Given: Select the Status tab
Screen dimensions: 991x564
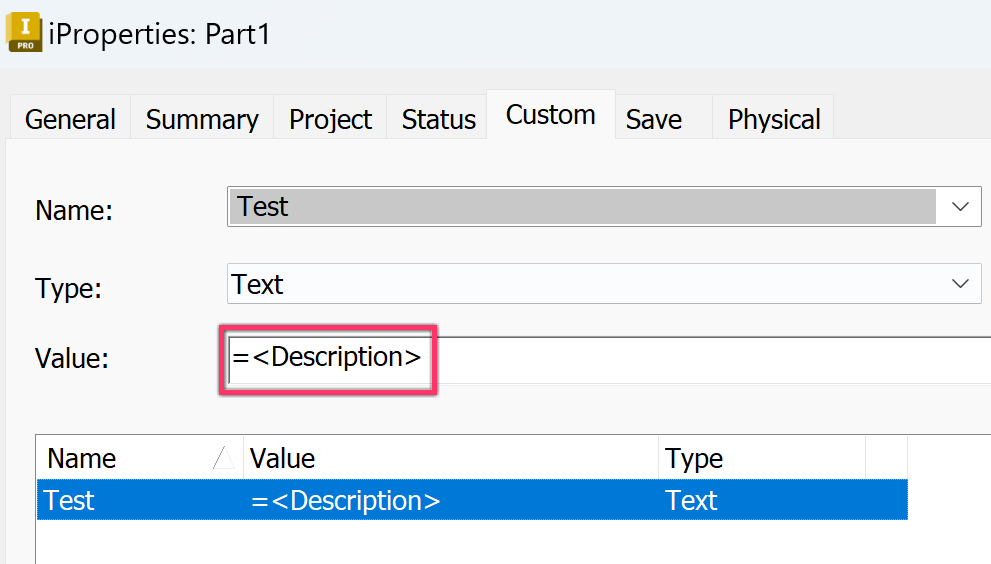Looking at the screenshot, I should [x=438, y=118].
